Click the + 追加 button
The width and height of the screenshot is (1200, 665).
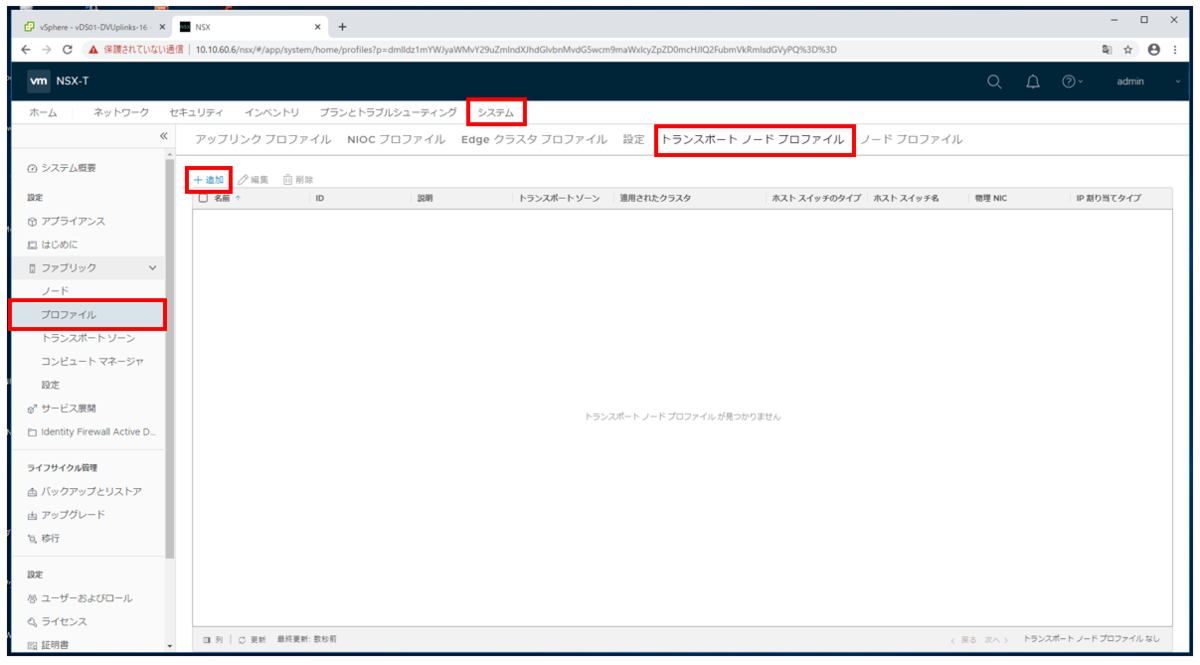[x=209, y=179]
